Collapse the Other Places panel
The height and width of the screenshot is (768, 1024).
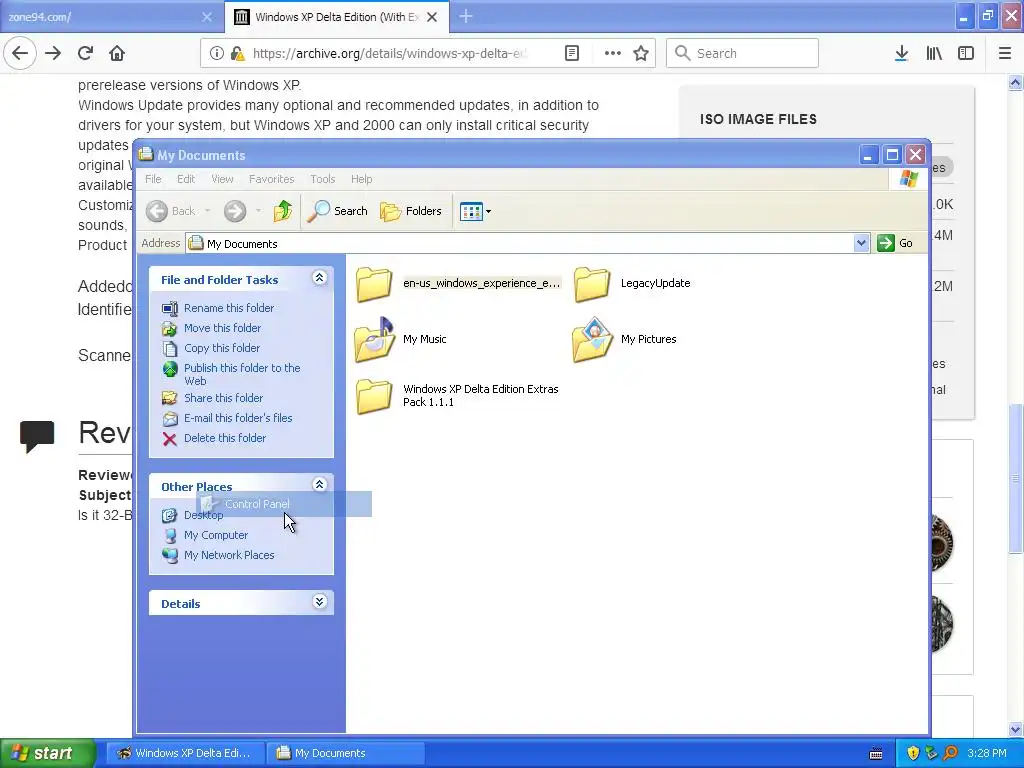[319, 485]
